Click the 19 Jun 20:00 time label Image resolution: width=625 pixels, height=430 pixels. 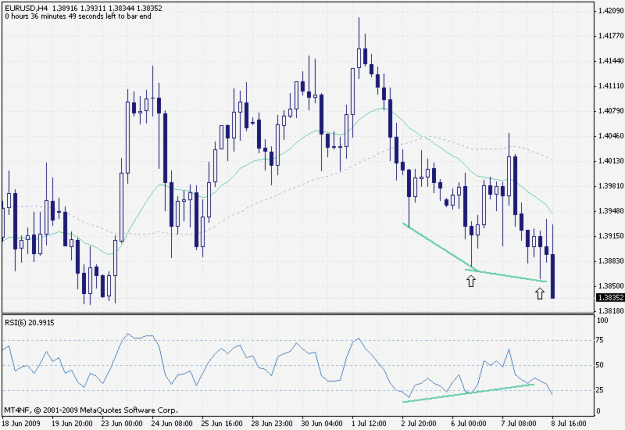click(x=72, y=423)
